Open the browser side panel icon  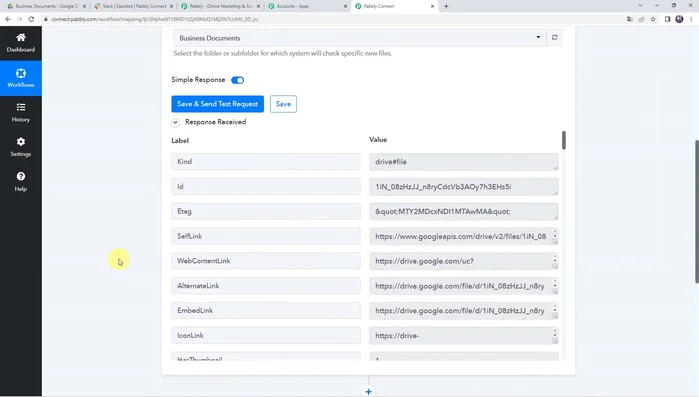point(667,19)
